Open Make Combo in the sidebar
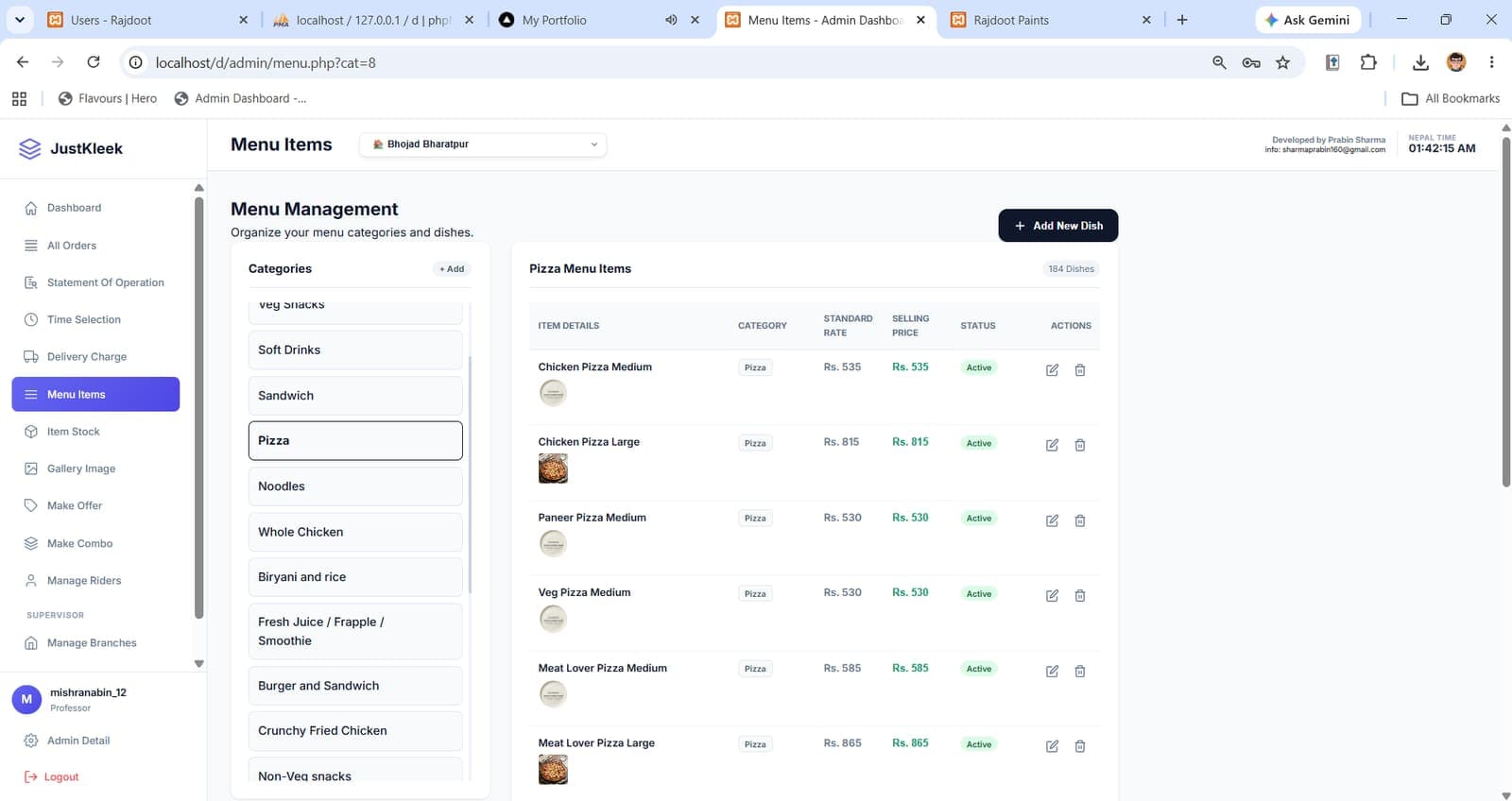 tap(95, 543)
